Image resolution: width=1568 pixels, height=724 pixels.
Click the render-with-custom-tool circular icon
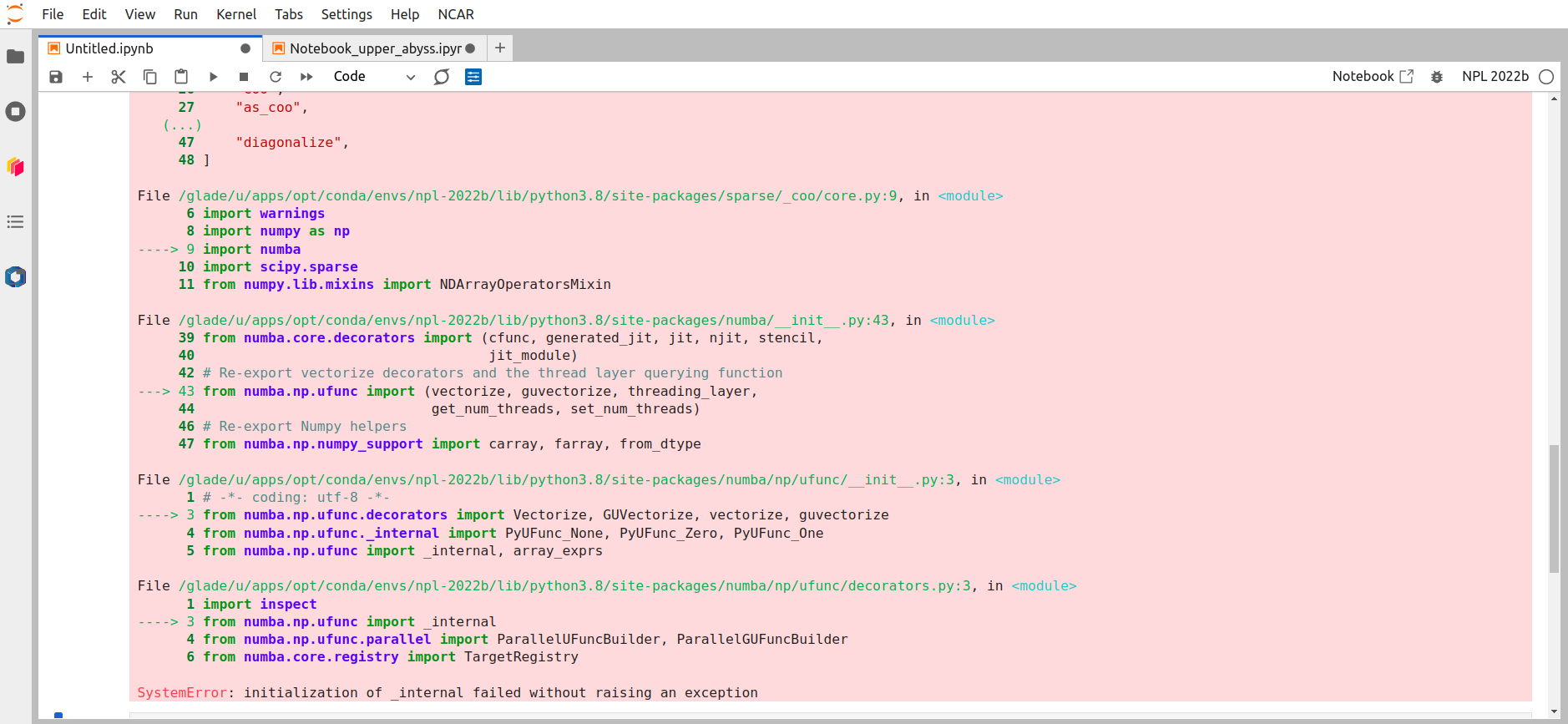click(442, 77)
